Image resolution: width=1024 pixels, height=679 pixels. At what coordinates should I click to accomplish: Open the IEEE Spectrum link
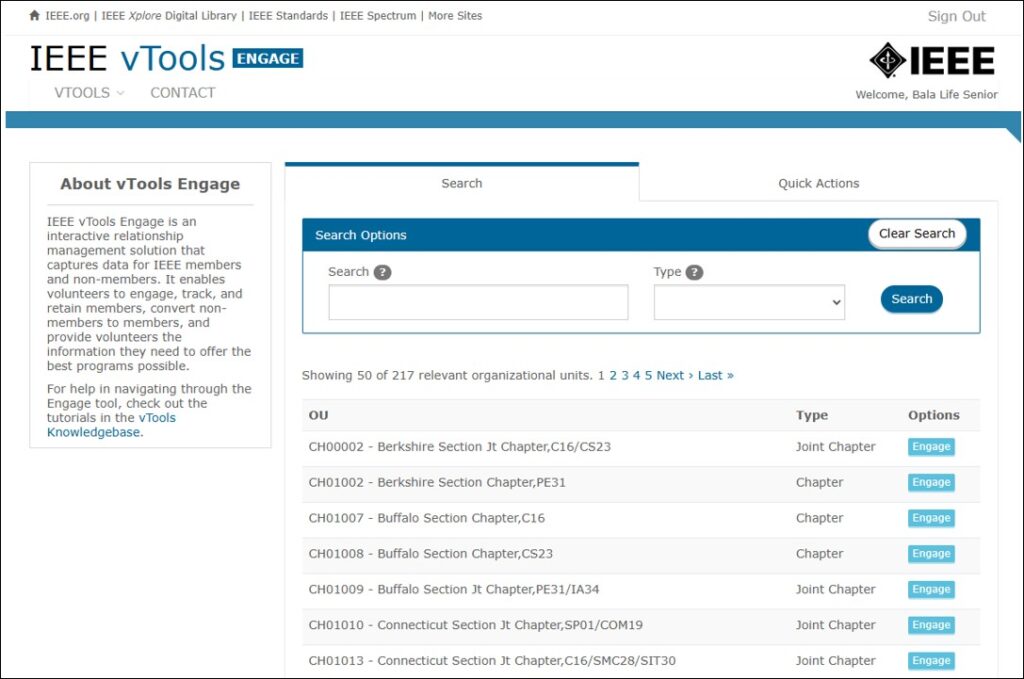pos(377,16)
